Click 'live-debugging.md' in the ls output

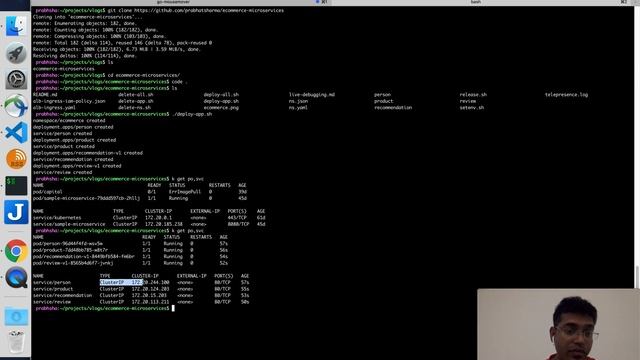click(x=312, y=95)
